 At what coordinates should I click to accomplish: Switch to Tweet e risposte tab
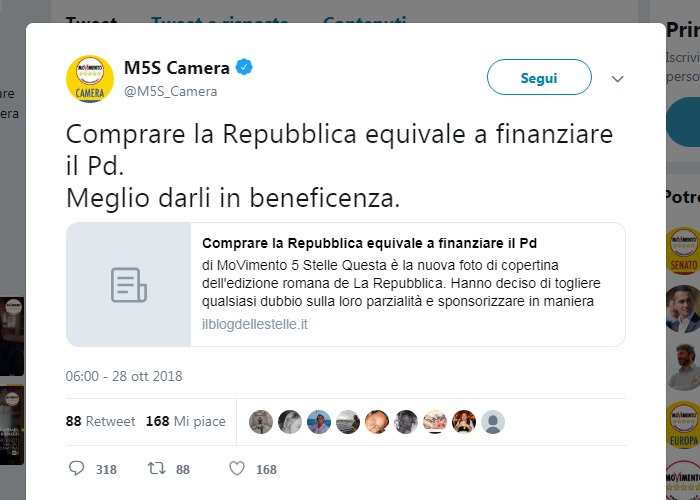click(x=220, y=20)
